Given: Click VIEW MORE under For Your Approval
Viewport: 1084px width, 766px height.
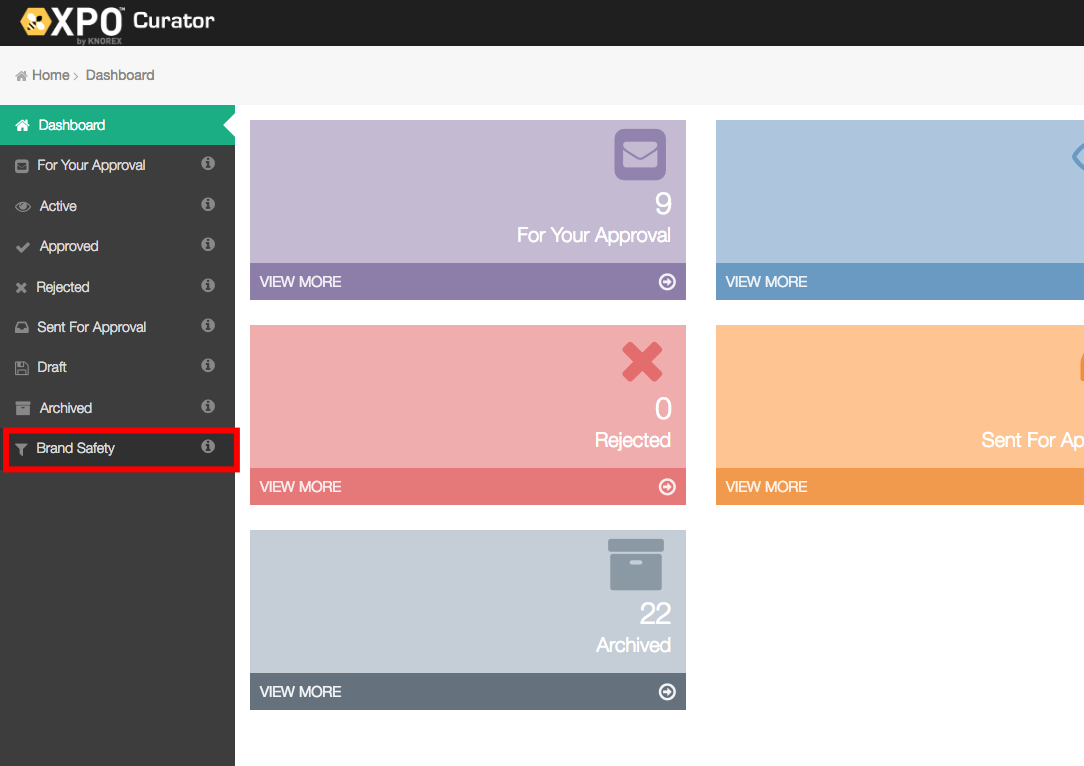Looking at the screenshot, I should click(300, 282).
